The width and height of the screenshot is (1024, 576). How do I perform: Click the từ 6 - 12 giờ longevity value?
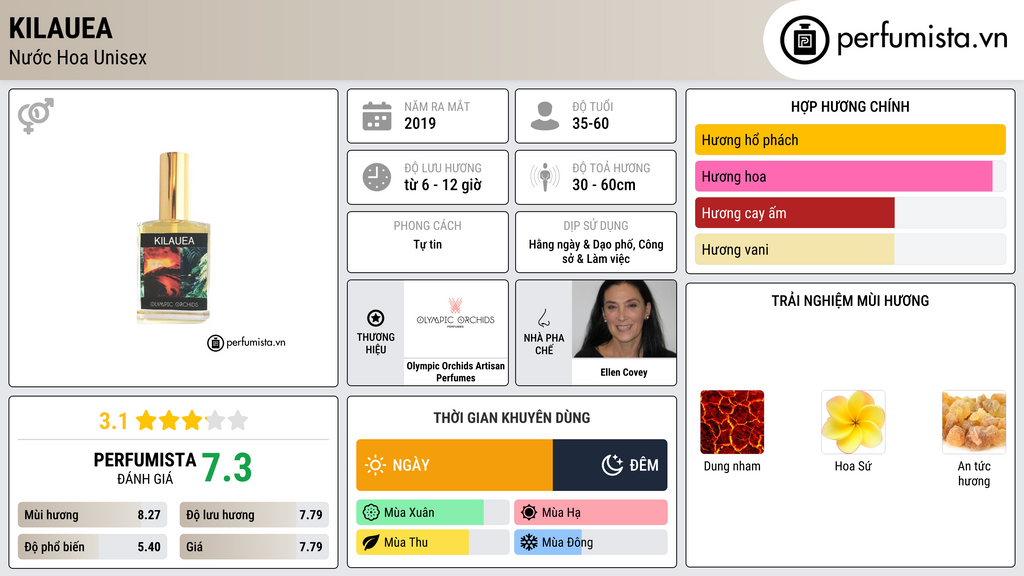click(443, 185)
